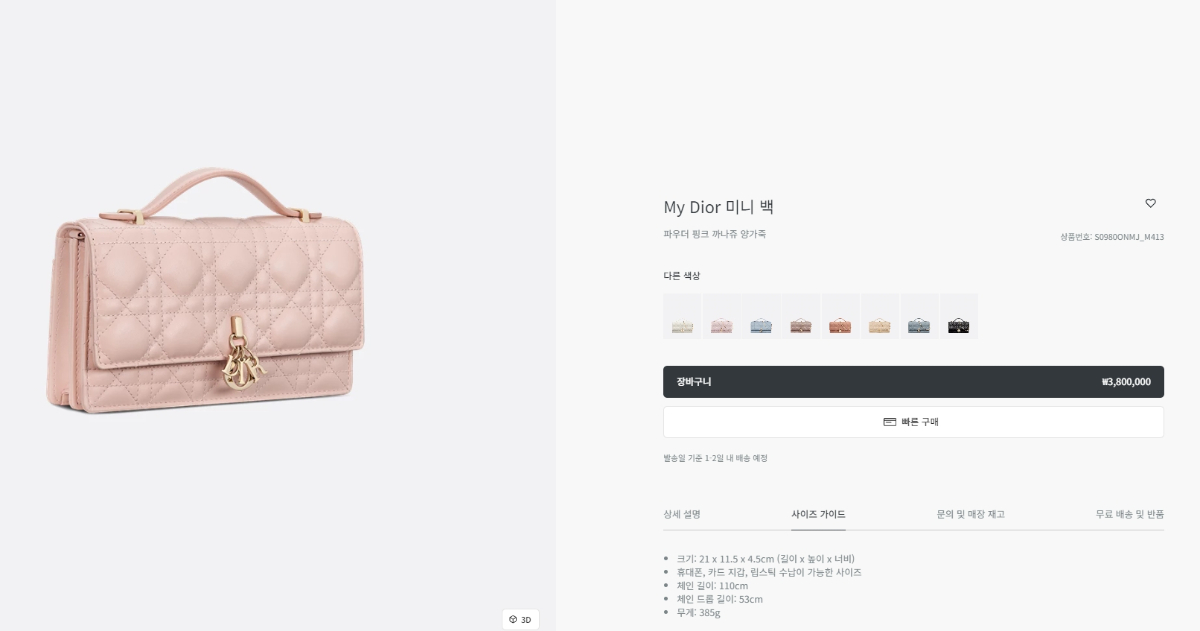Click the 1-2일 내 배송 예정 delivery note
The image size is (1200, 631).
[x=715, y=458]
